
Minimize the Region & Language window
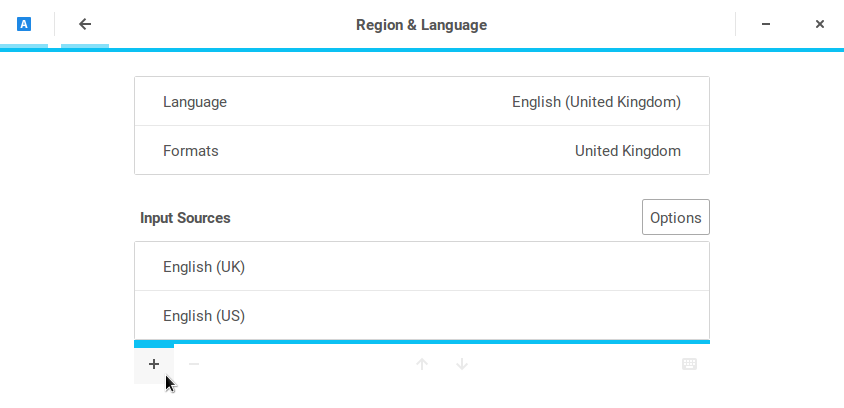(x=765, y=24)
